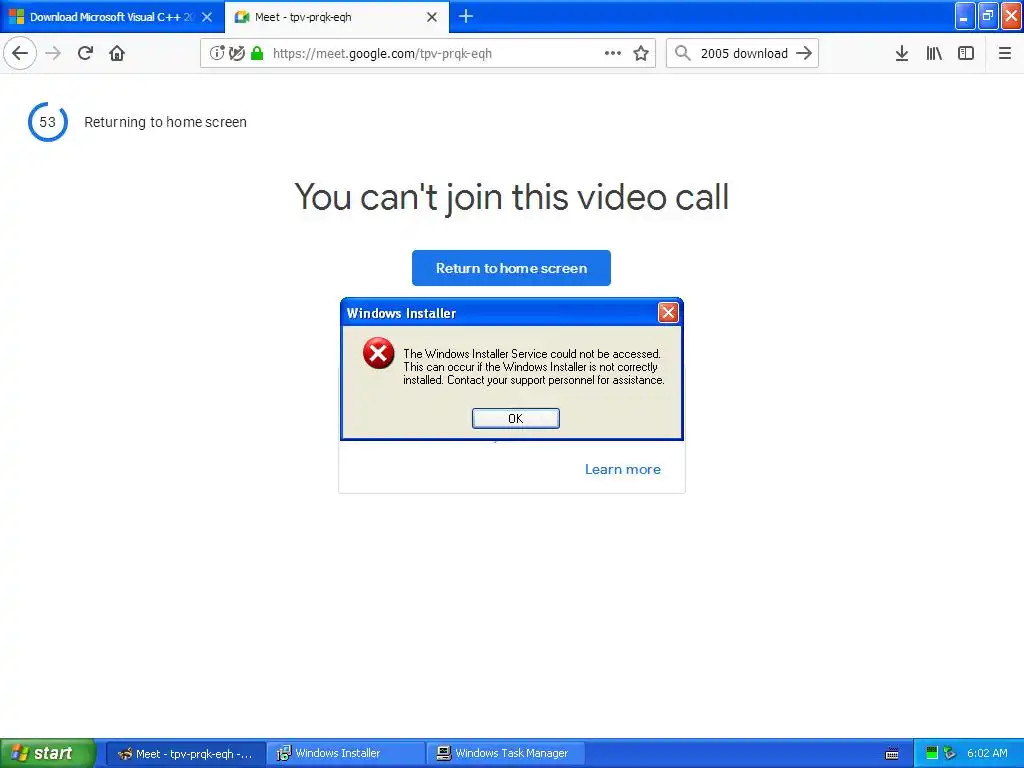
Task: Click the meet.google.com address bar
Action: [428, 53]
